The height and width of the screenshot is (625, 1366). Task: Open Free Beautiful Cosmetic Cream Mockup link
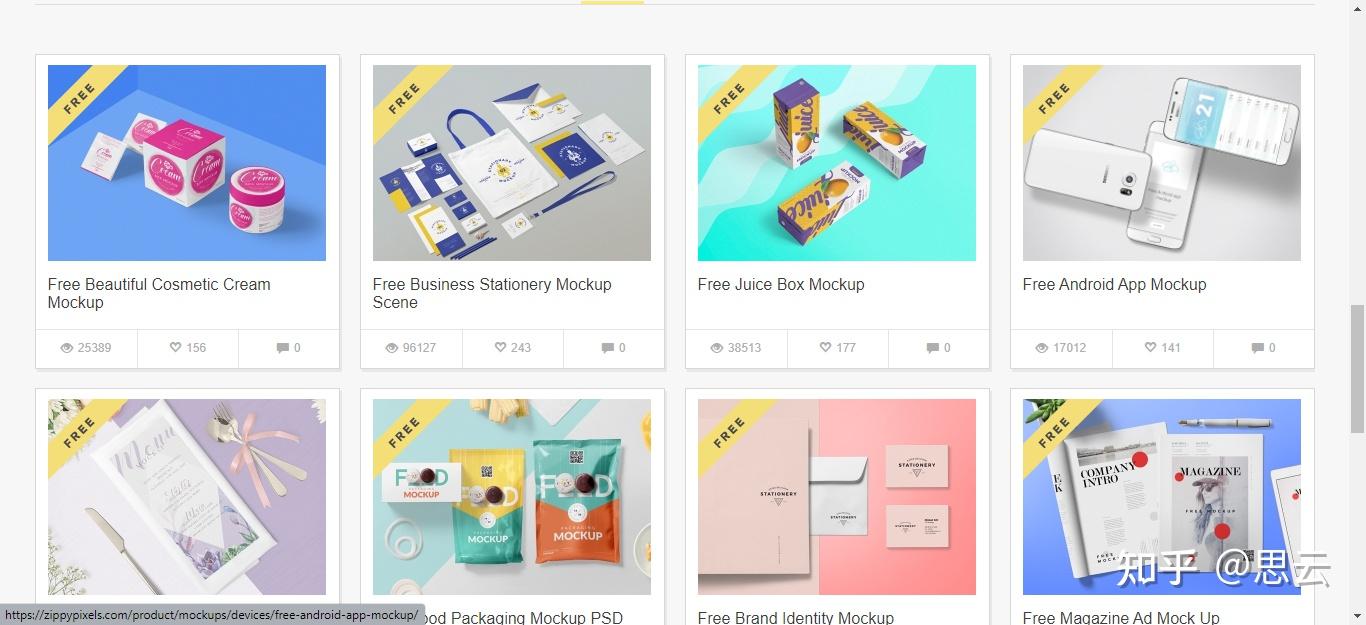[x=159, y=293]
